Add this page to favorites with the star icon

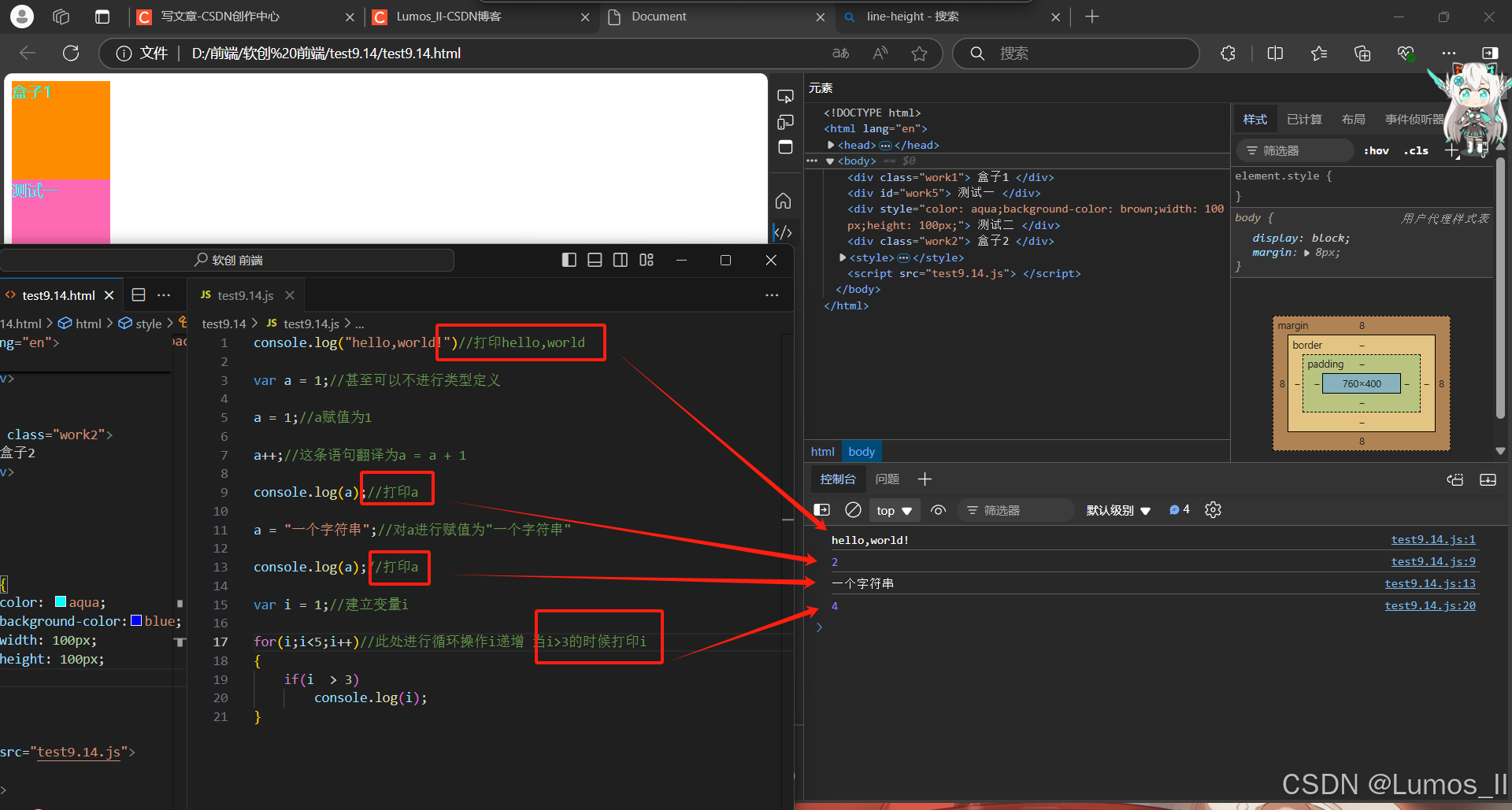click(919, 54)
